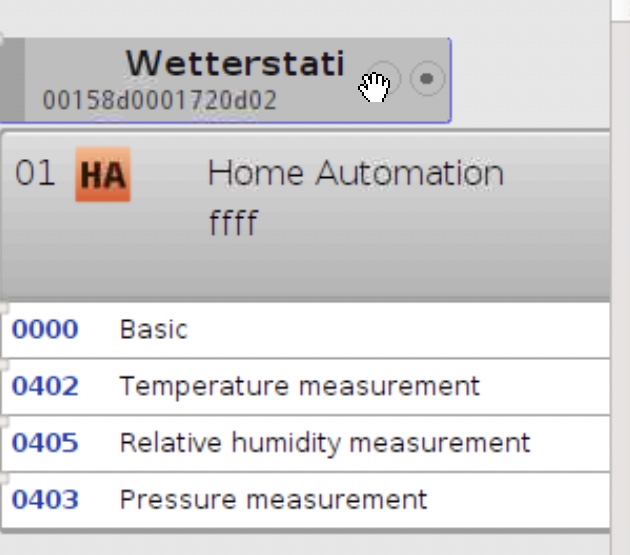Click the gray handle left of Wetterstati

click(11, 80)
